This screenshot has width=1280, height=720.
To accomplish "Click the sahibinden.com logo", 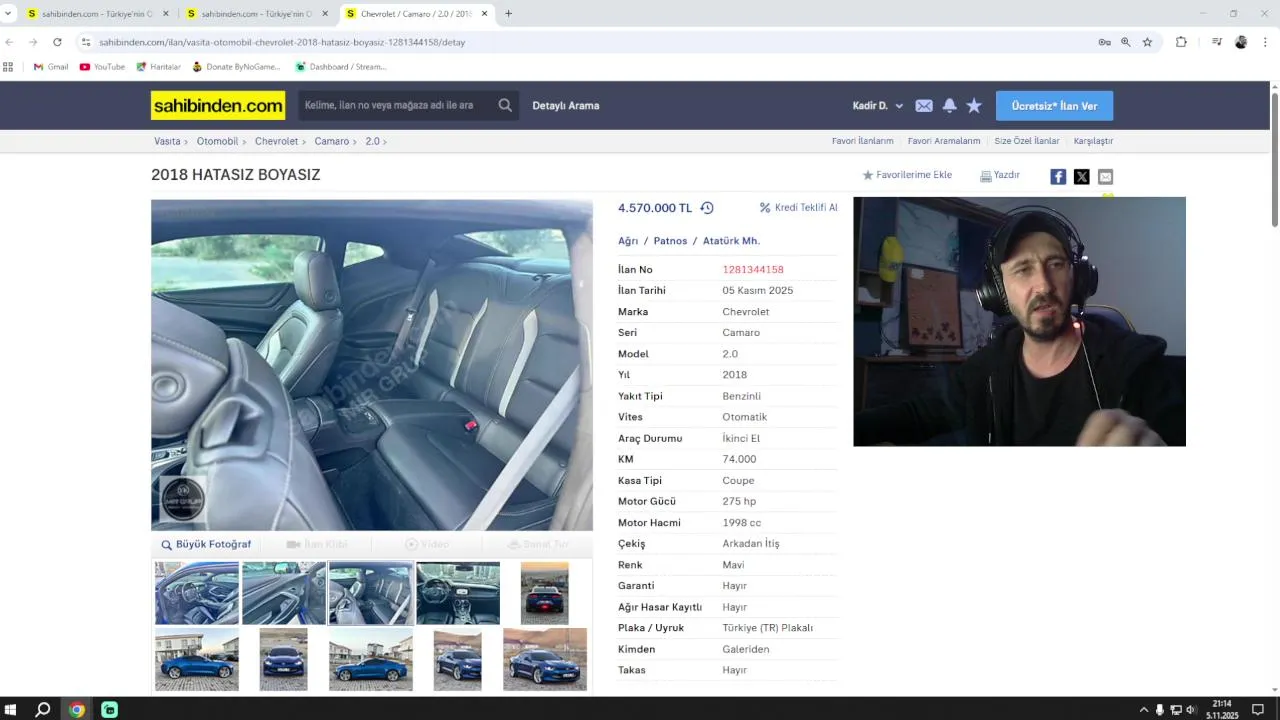I will point(218,105).
